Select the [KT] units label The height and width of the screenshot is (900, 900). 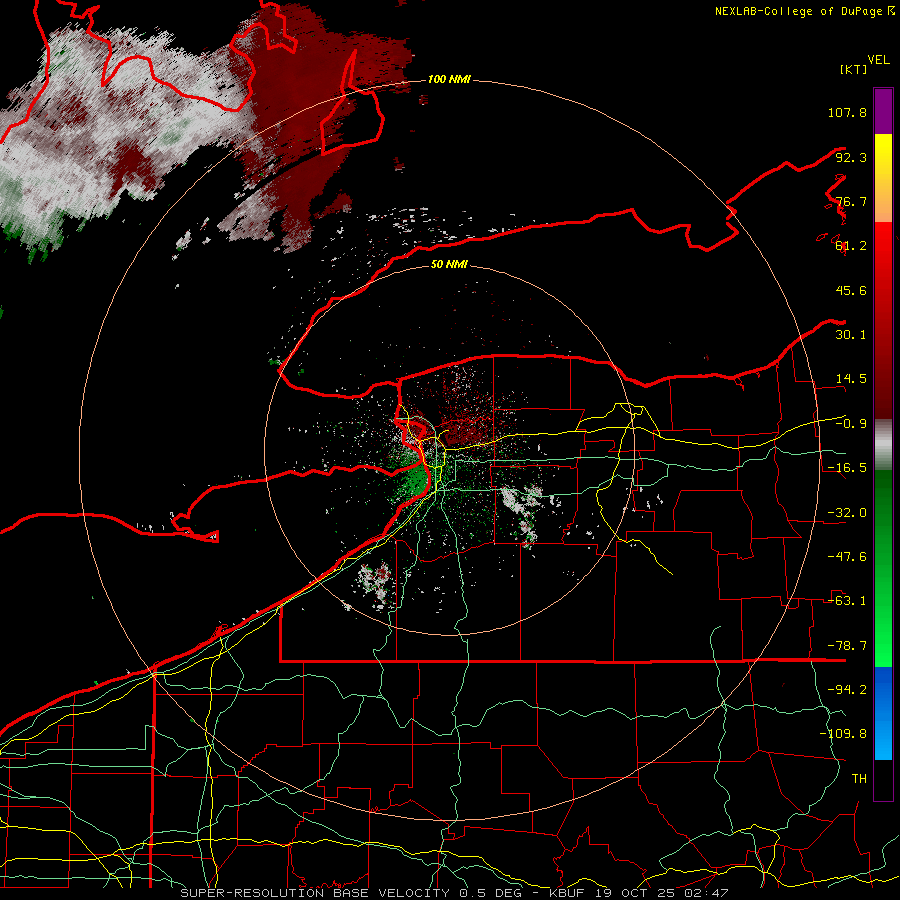pos(853,69)
